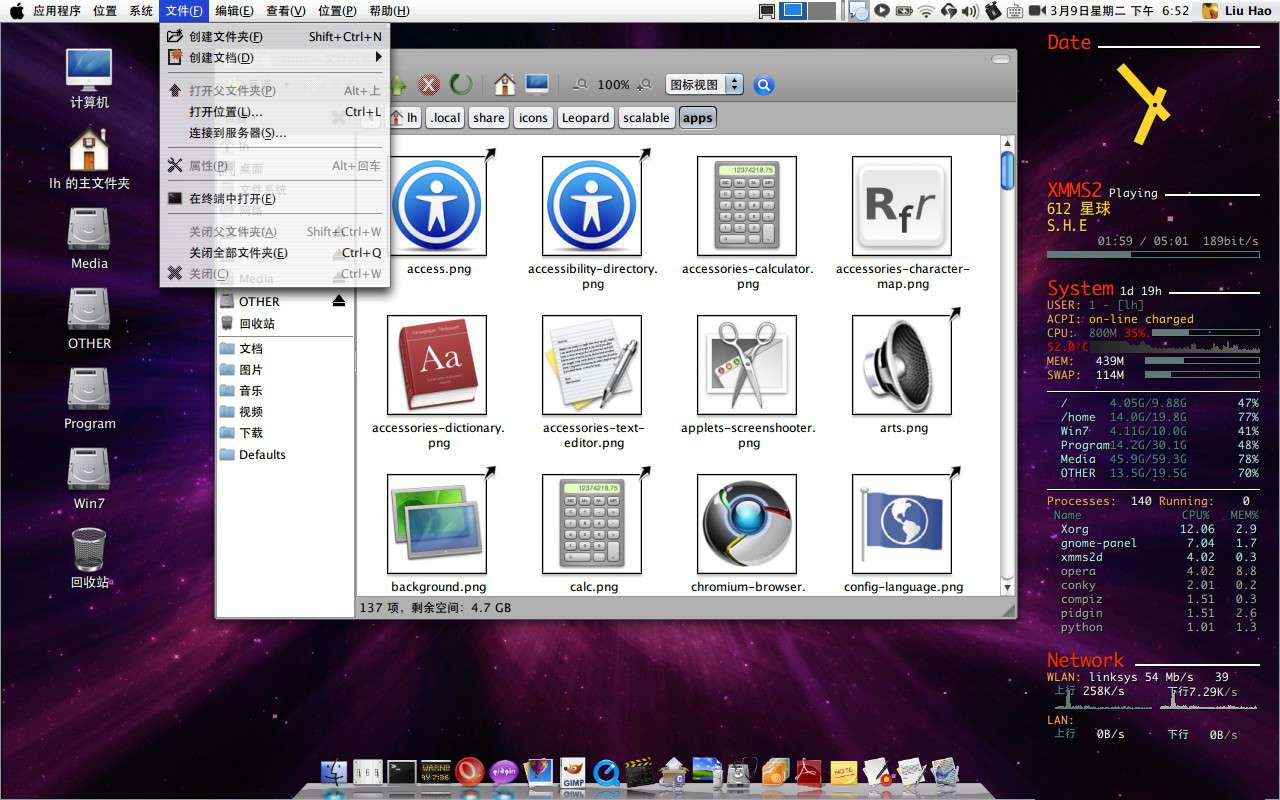Select the access.png thumbnail
1280x800 pixels.
pos(437,205)
